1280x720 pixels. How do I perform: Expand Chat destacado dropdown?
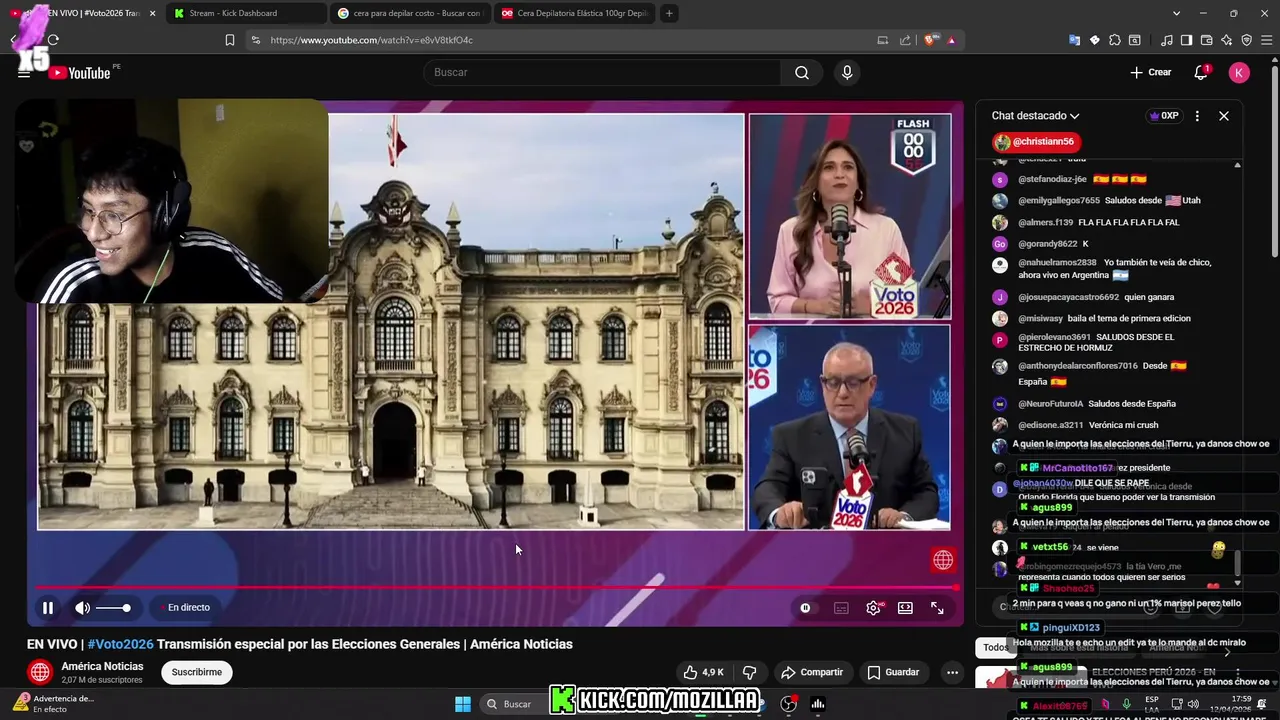pyautogui.click(x=1036, y=116)
